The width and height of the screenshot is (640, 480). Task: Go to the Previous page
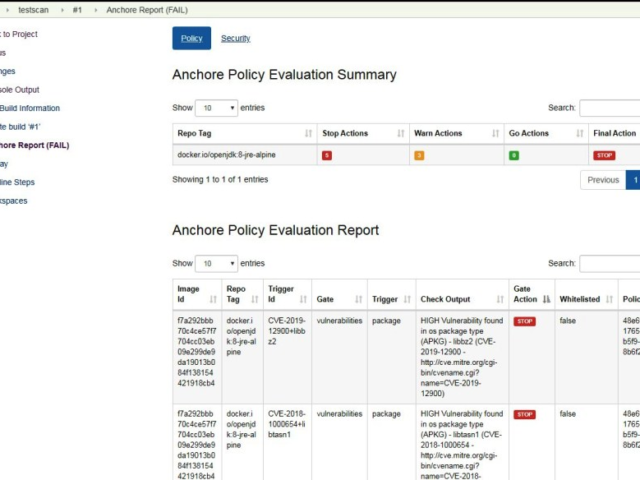pyautogui.click(x=603, y=180)
